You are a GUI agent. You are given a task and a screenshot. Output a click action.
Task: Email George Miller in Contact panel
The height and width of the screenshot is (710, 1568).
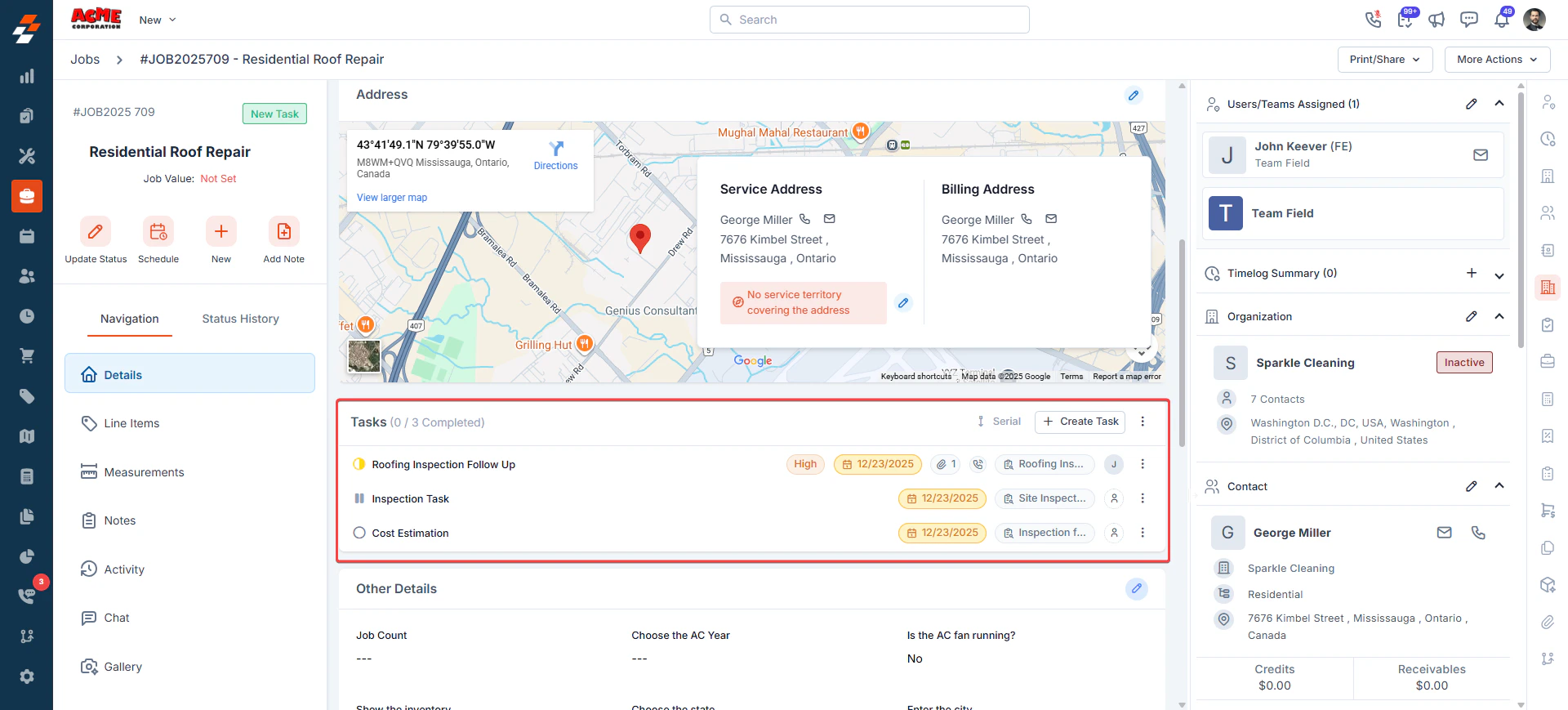1445,533
